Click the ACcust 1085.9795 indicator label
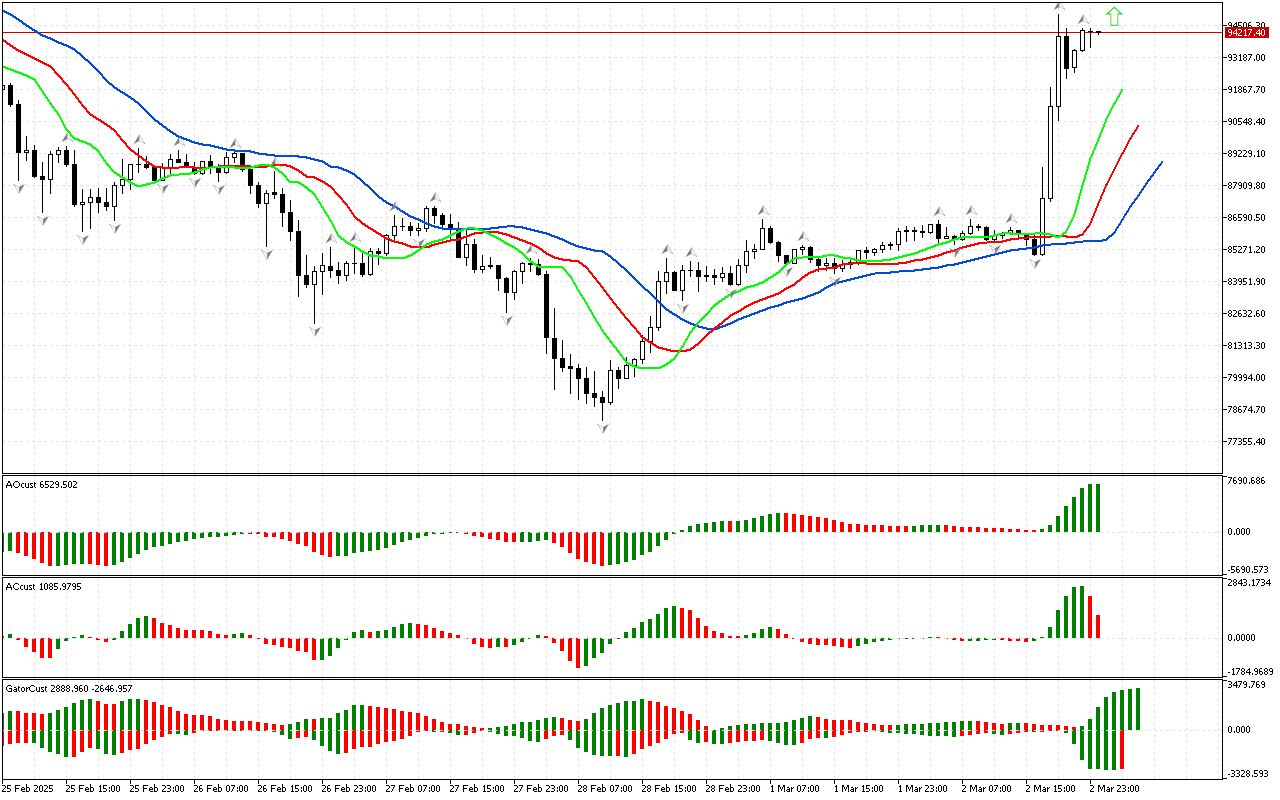This screenshot has width=1280, height=800. [43, 586]
